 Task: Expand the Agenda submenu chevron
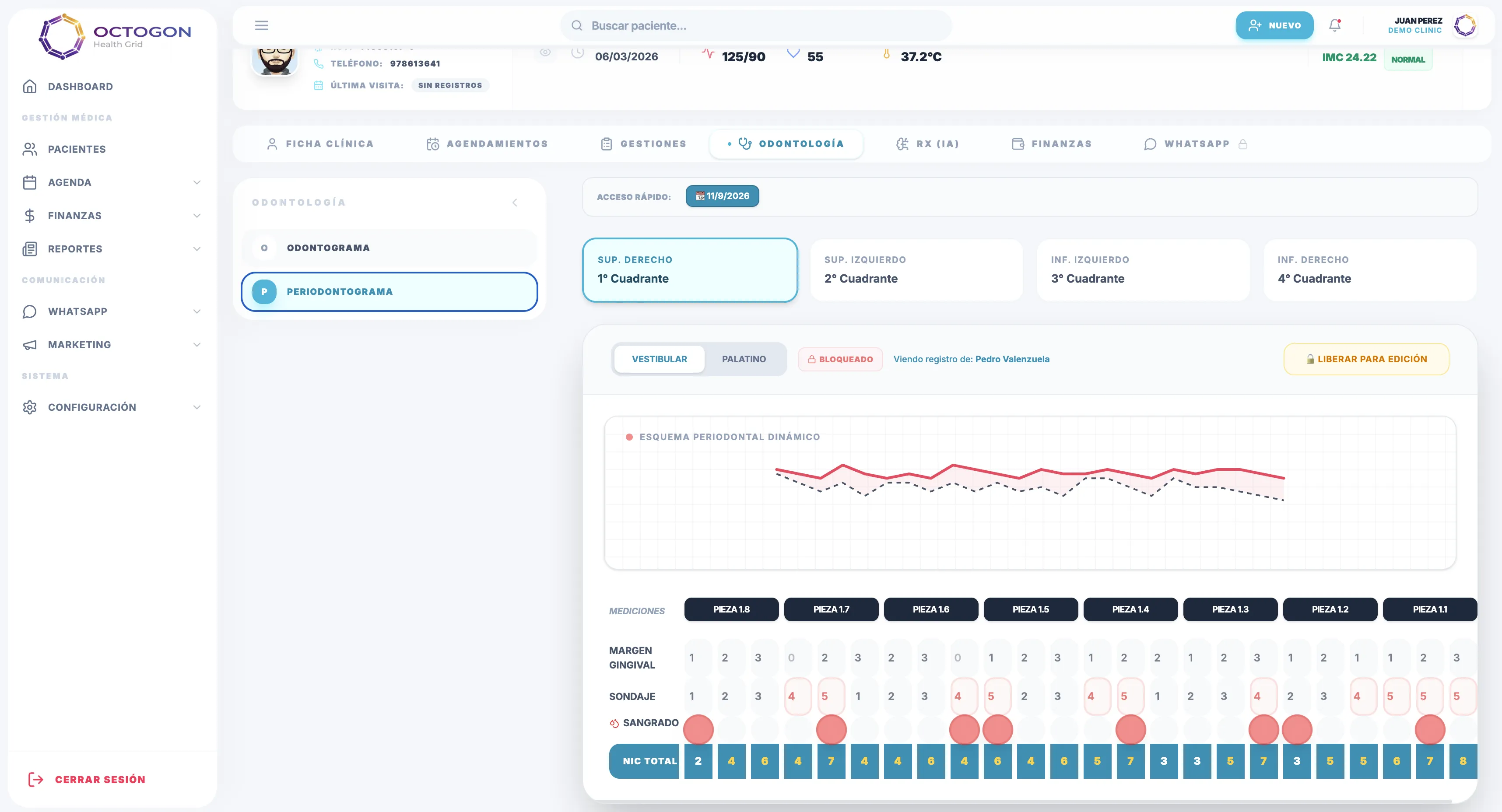click(x=197, y=182)
